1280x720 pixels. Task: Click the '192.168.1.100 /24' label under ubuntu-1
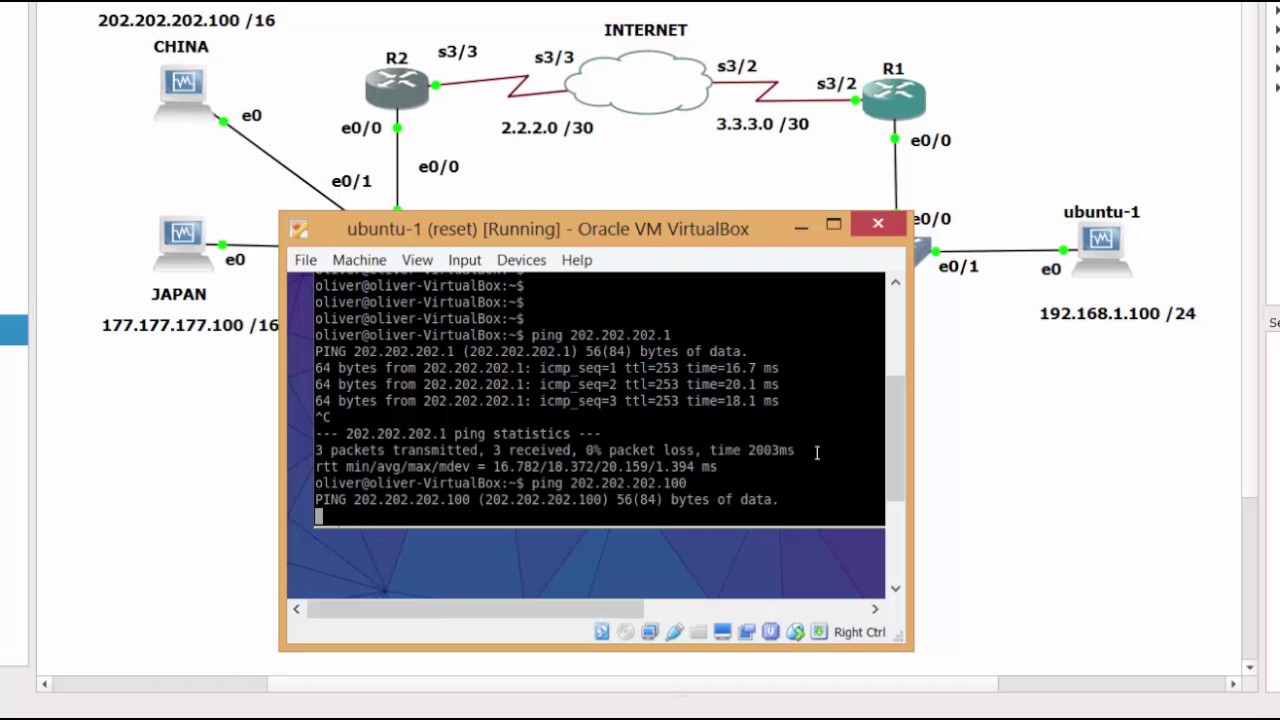1117,313
